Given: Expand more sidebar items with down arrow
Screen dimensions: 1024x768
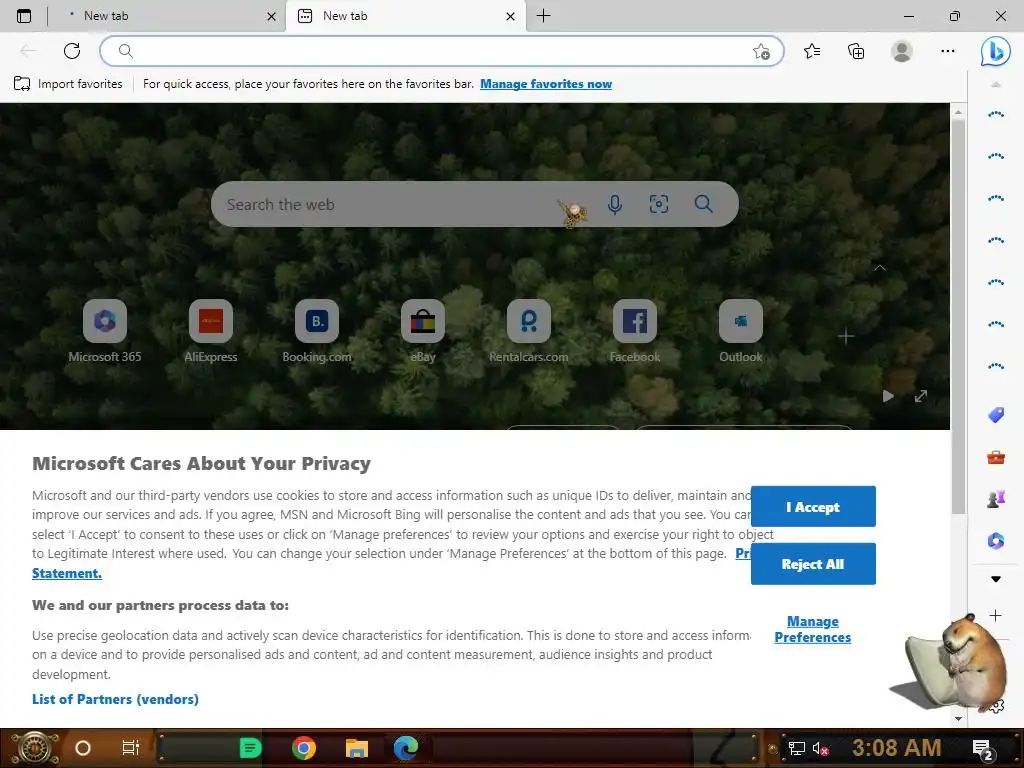Looking at the screenshot, I should pyautogui.click(x=995, y=579).
